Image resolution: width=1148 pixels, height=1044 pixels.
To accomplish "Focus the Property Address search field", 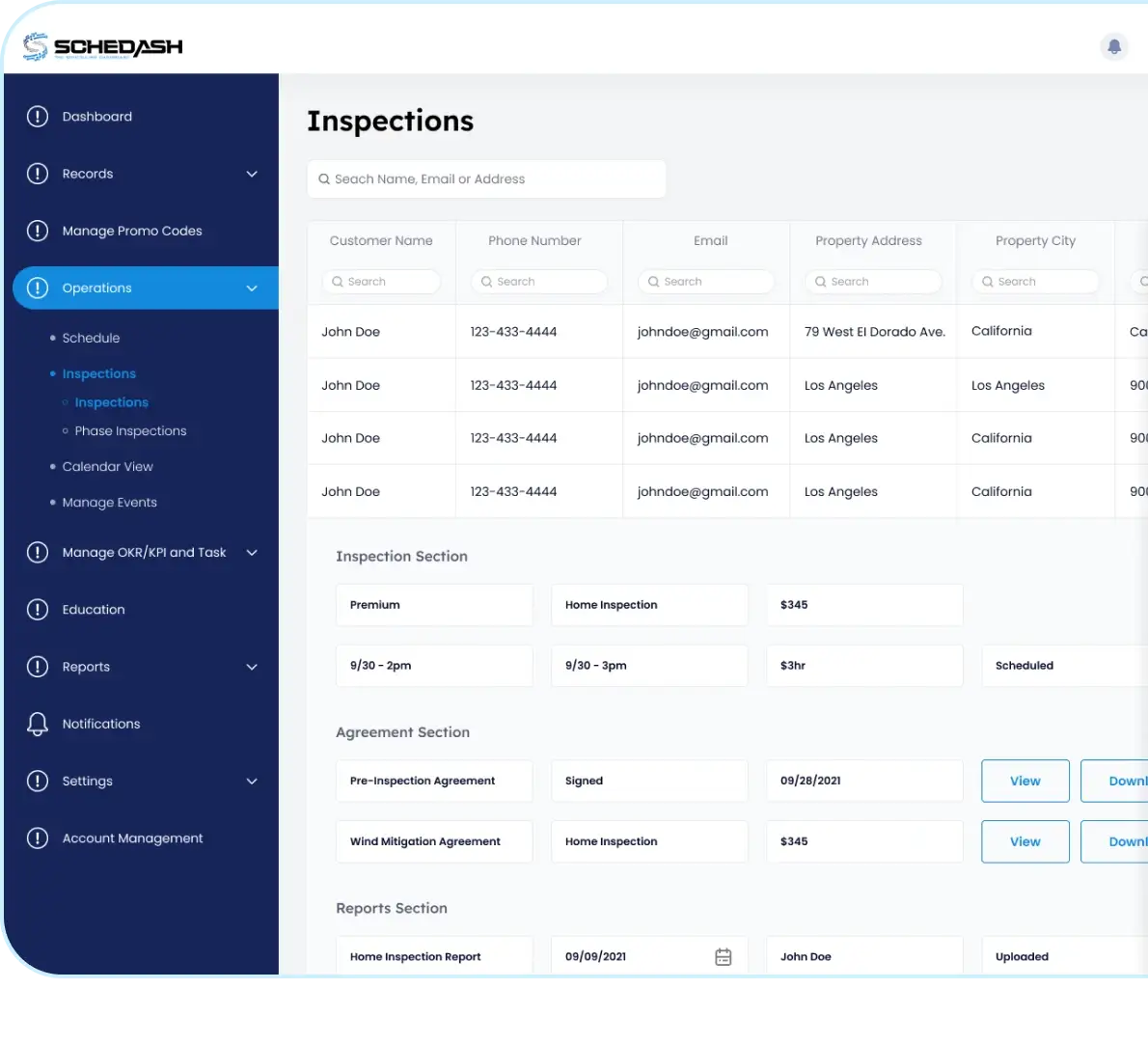I will coord(873,281).
